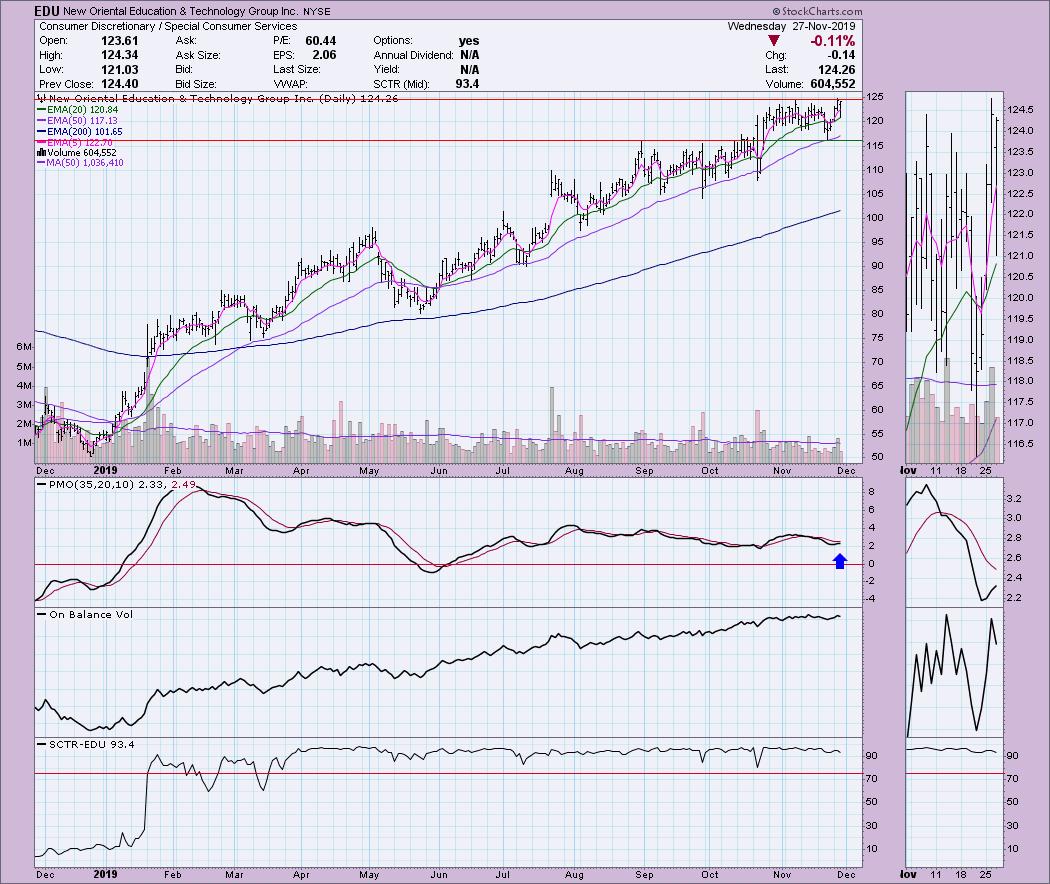
Task: Click the blue up arrow in PMO panel
Action: pos(840,561)
